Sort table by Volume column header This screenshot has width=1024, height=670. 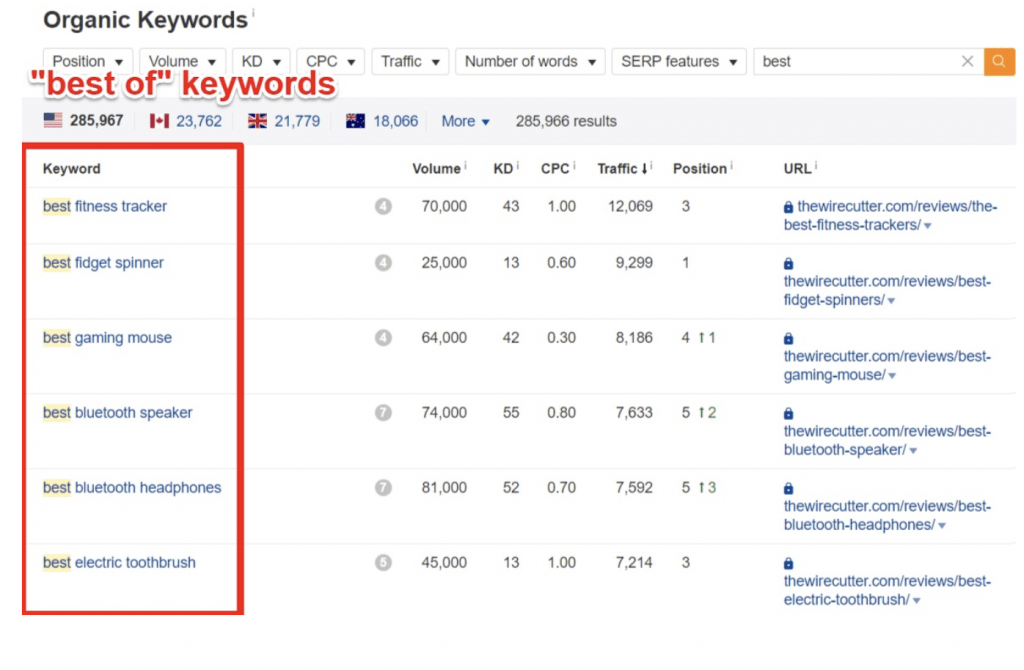436,168
